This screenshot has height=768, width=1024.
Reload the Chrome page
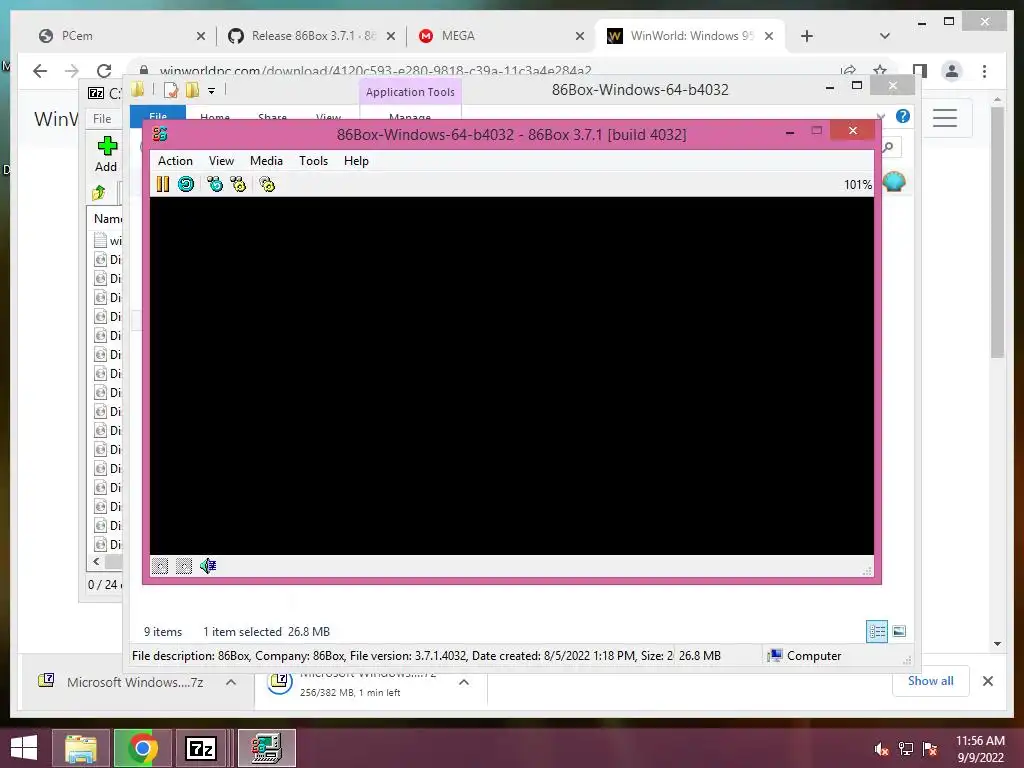click(x=104, y=71)
